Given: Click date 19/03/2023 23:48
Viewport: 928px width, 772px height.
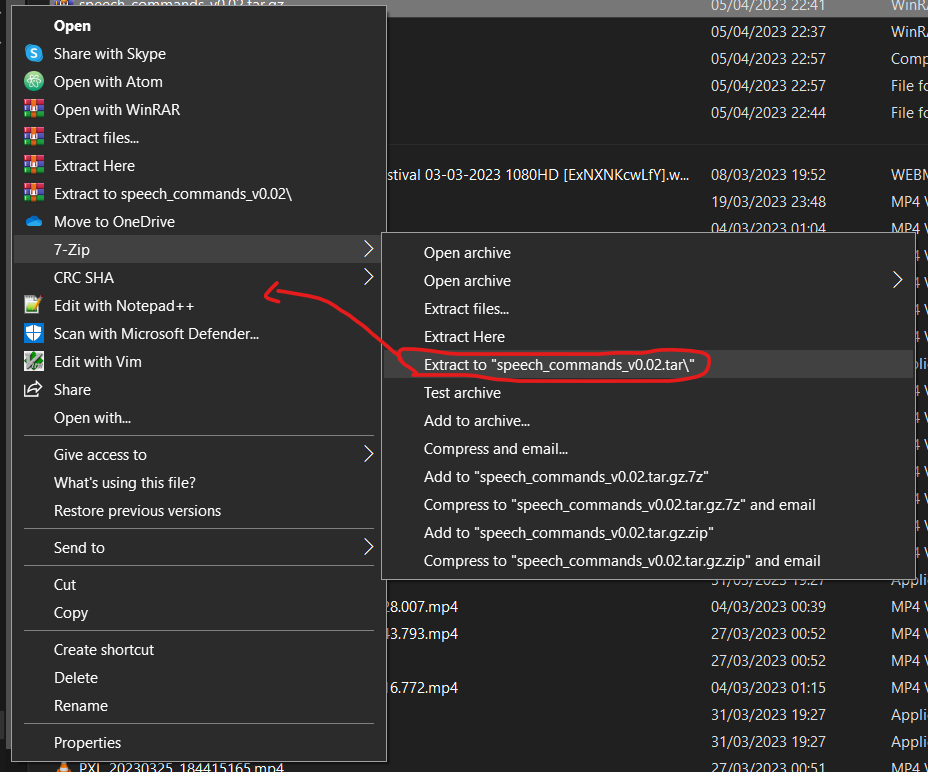Looking at the screenshot, I should click(x=768, y=202).
